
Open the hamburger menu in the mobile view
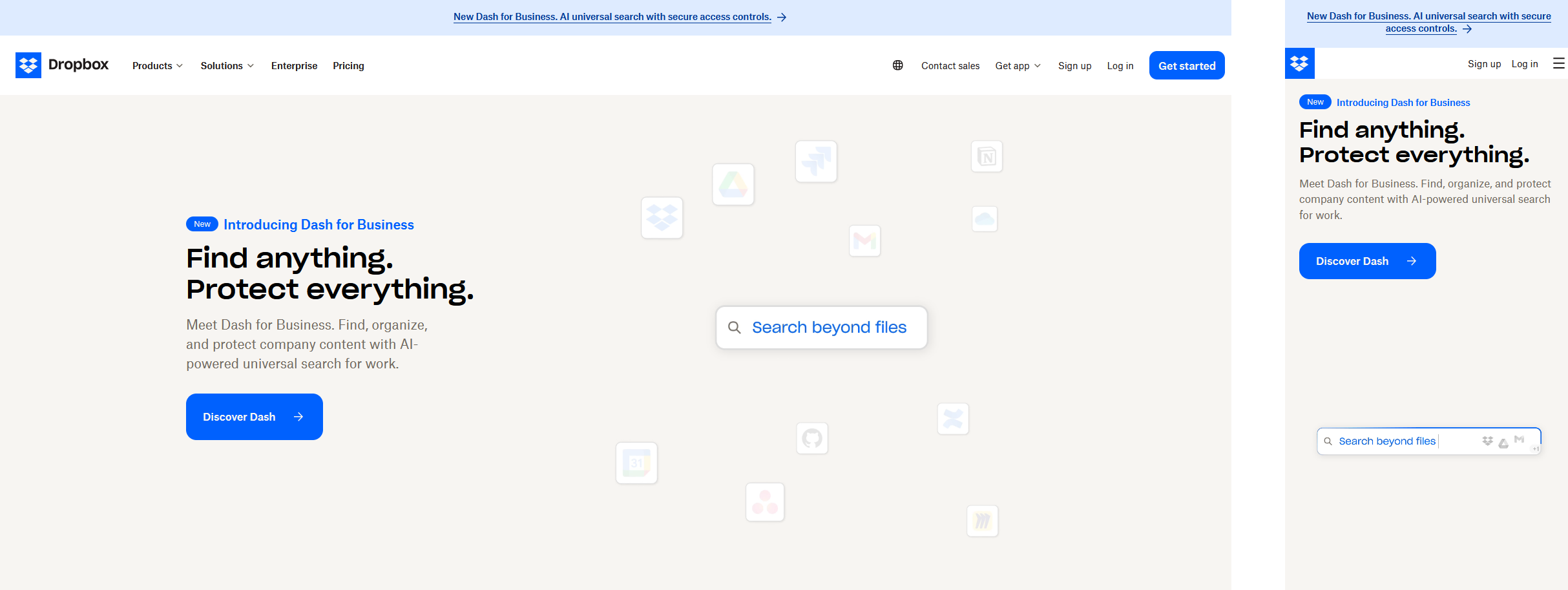pyautogui.click(x=1559, y=63)
